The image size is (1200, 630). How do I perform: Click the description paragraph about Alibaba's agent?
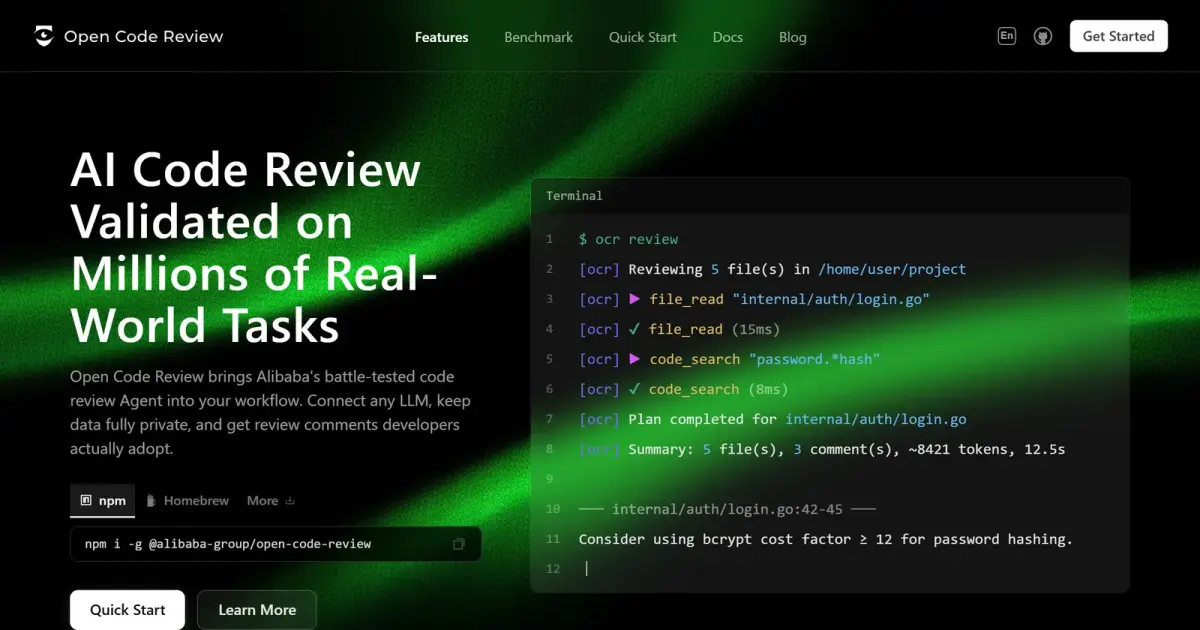pos(270,413)
